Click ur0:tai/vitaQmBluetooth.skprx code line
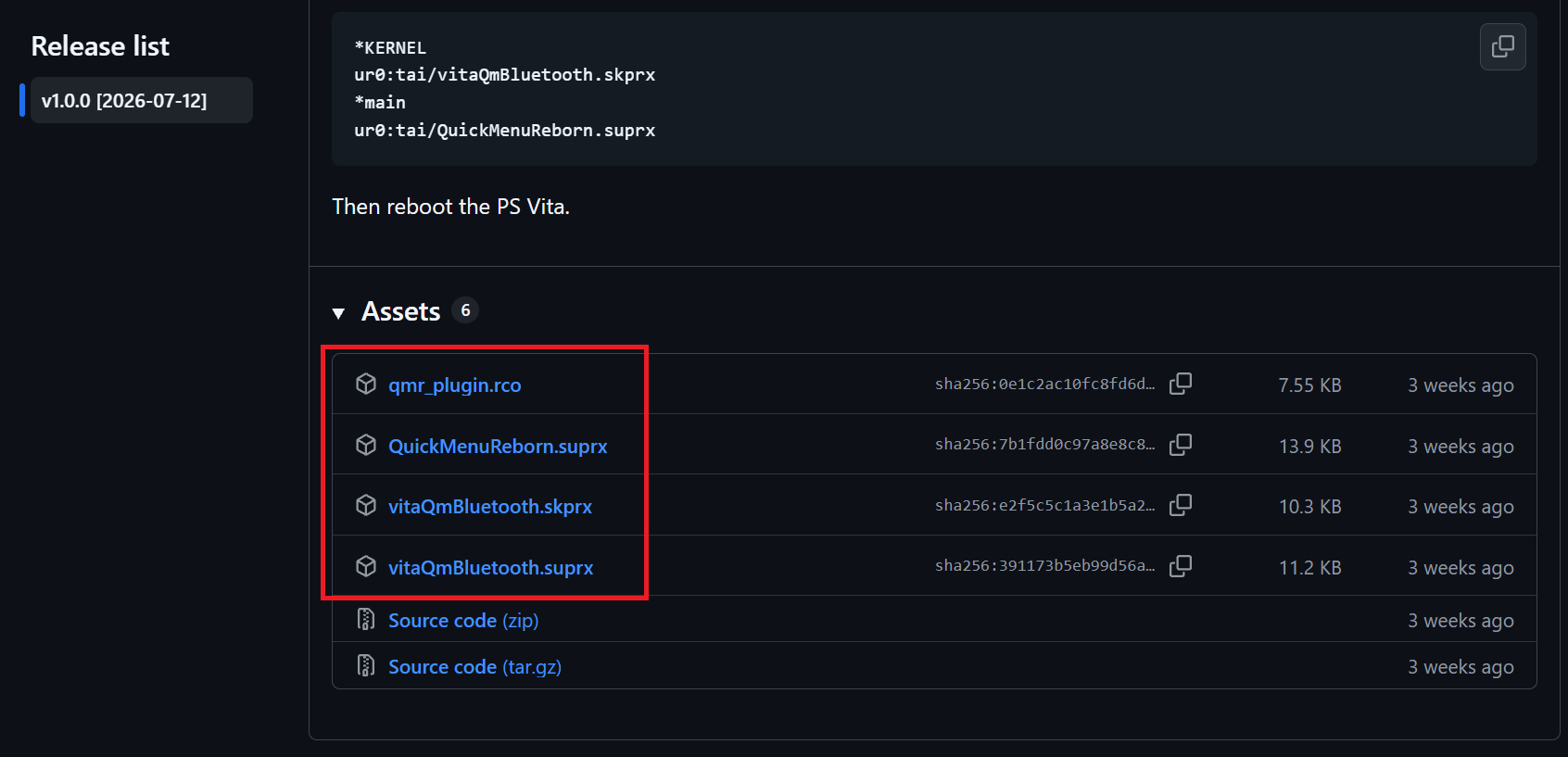Screen dimensions: 1568x757 click(504, 75)
